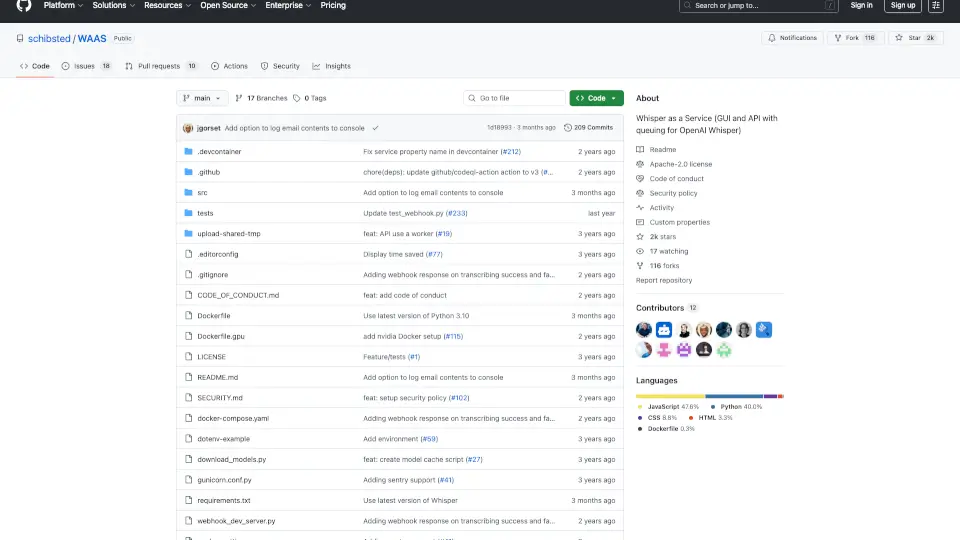
Task: Open the 209 Commits history
Action: click(588, 128)
